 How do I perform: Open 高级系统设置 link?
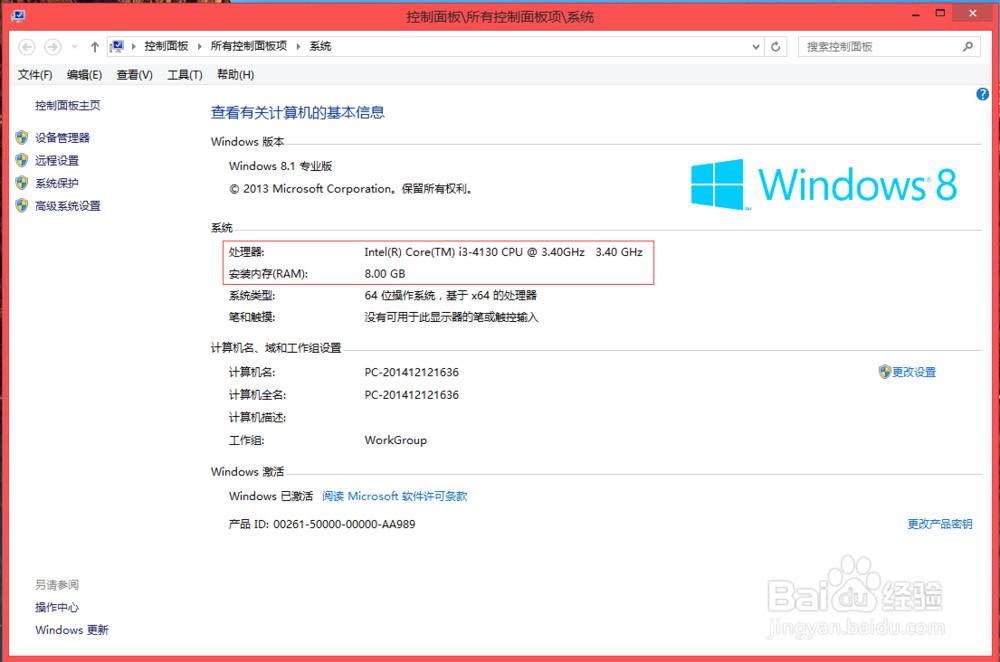click(68, 206)
